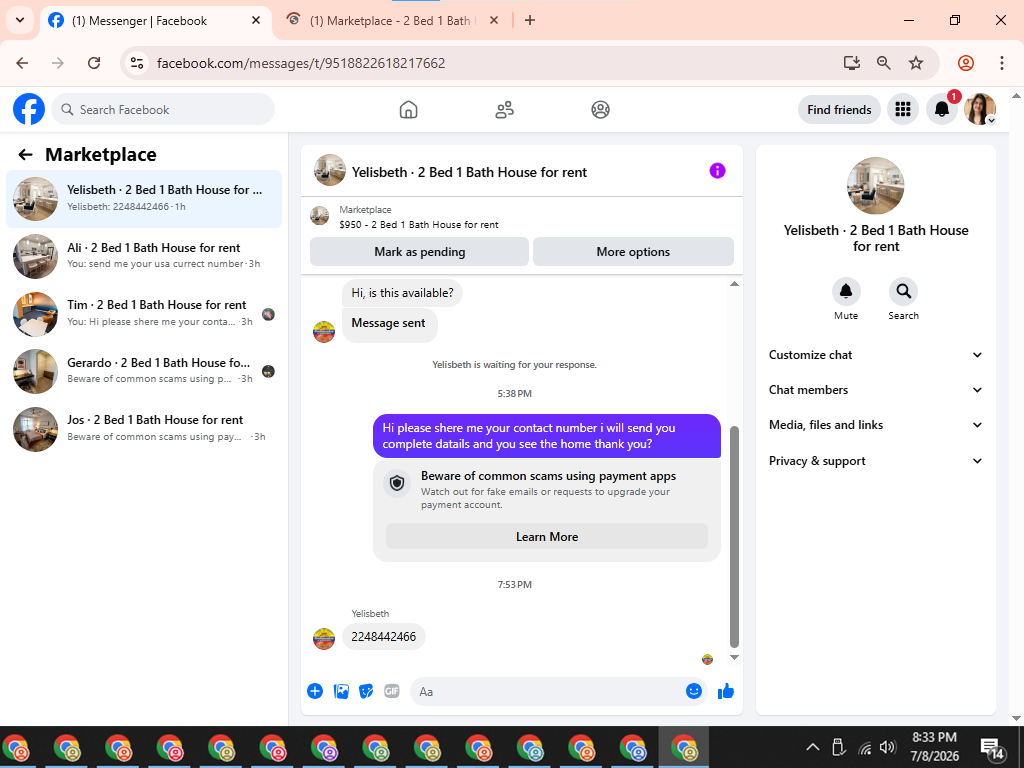
Task: Click the "Hi, is this available?" message
Action: click(x=402, y=293)
